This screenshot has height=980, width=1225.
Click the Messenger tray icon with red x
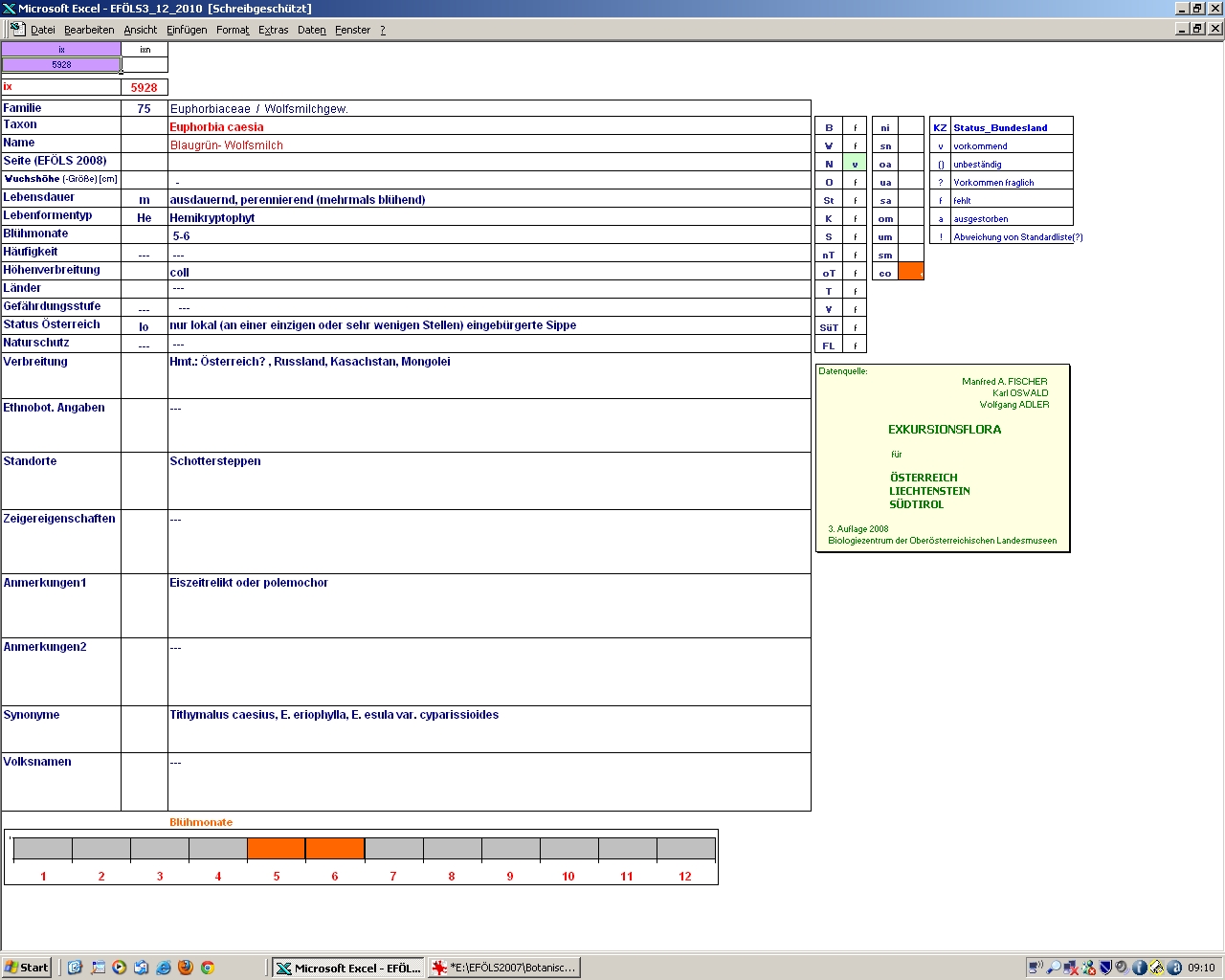[1088, 968]
